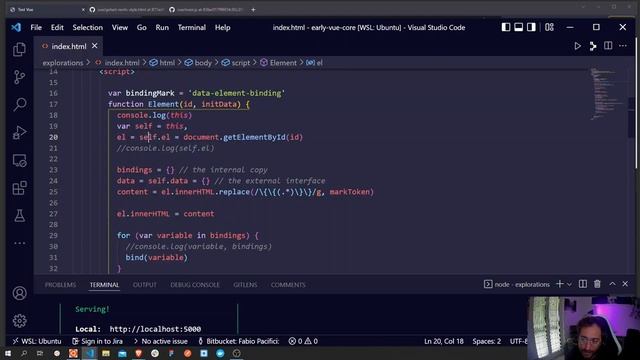Maximize the panel size with chevron
Screen dimensions: 640x360
point(612,284)
